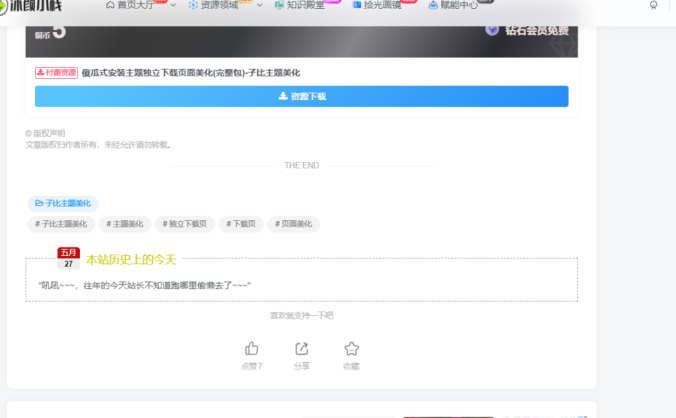
Task: Open the 赋能中心 nav menu item
Action: click(x=459, y=5)
